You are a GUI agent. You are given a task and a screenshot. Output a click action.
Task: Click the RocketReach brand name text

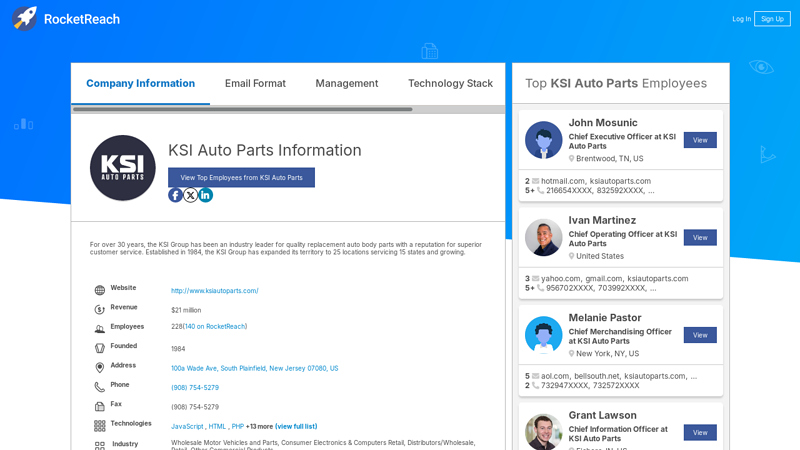(x=82, y=19)
